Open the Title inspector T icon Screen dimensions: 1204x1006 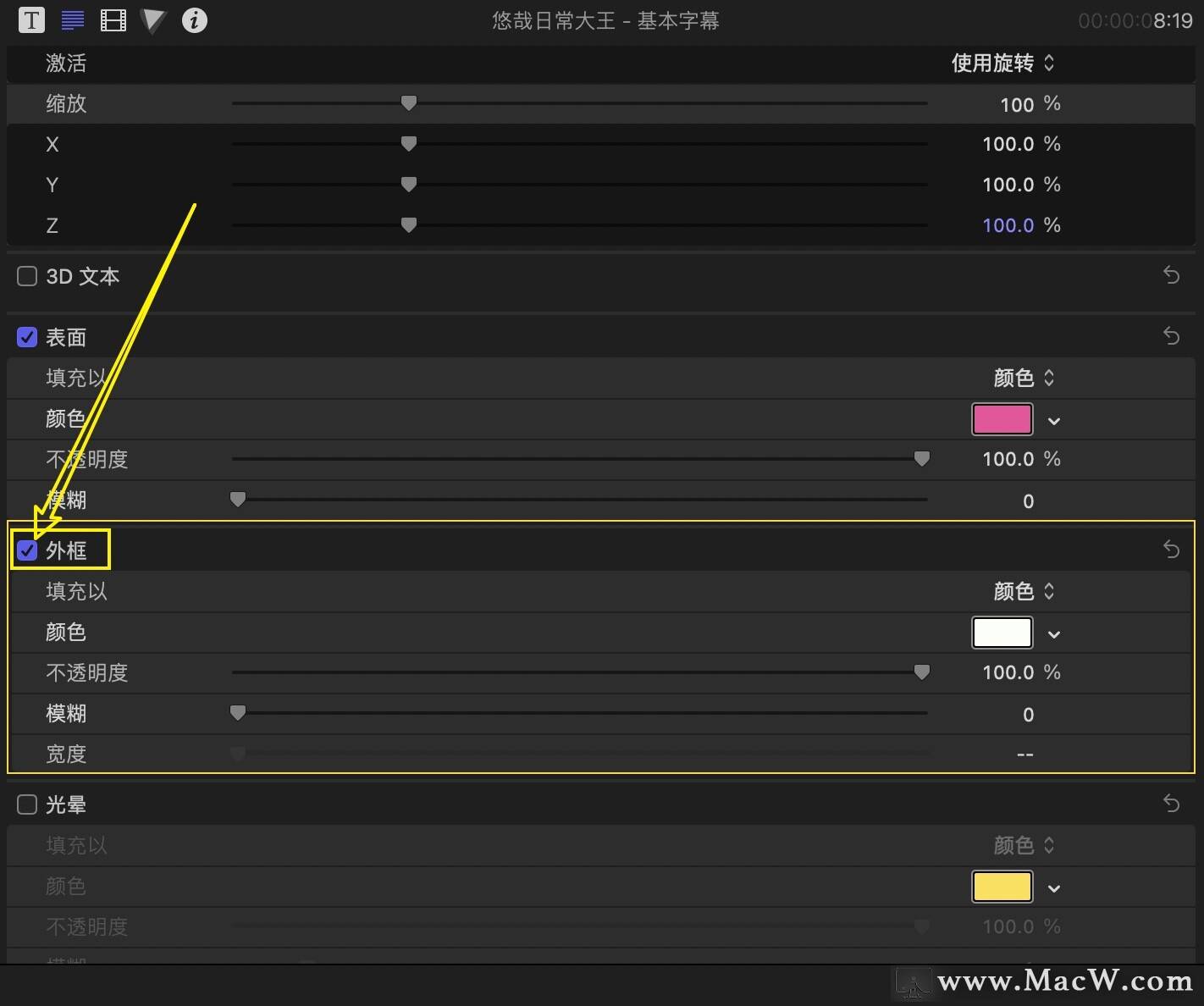31,20
